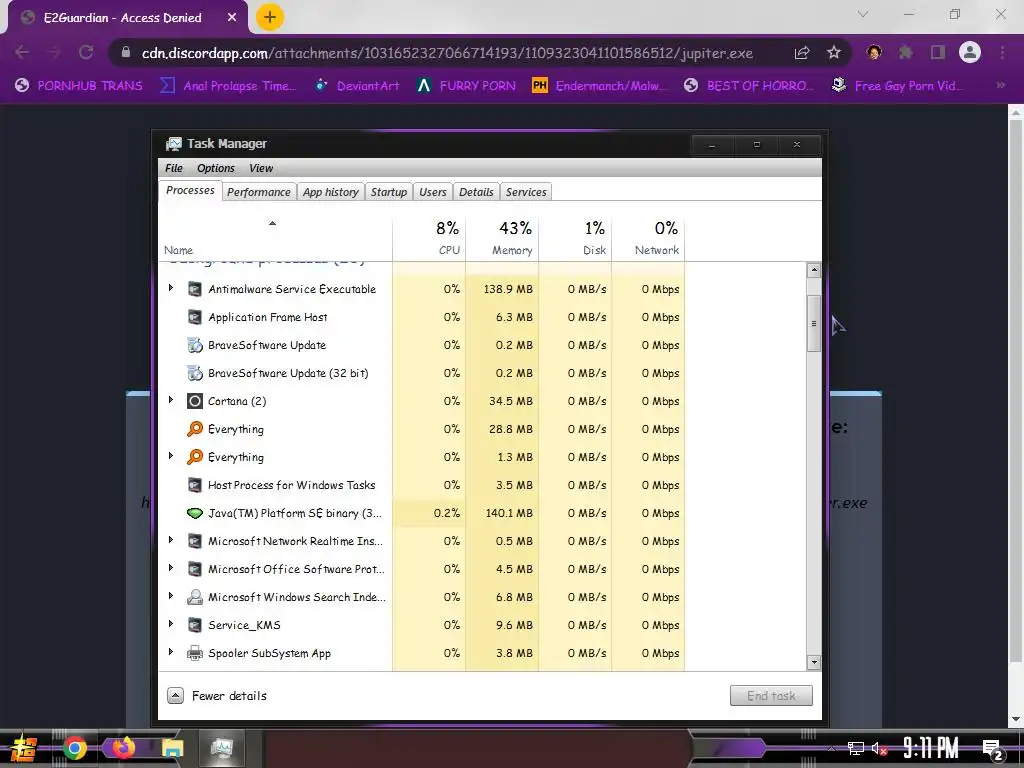Viewport: 1024px width, 768px height.
Task: Expand Antimalware Service Executable process
Action: (171, 287)
